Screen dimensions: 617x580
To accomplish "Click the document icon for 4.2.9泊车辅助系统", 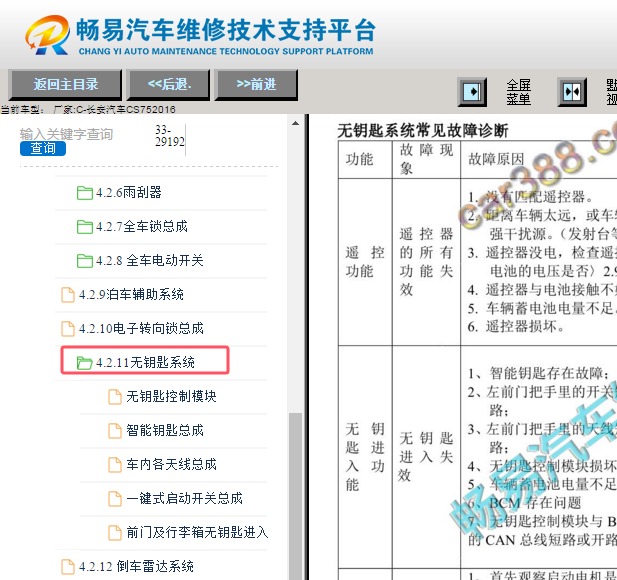I will click(68, 295).
